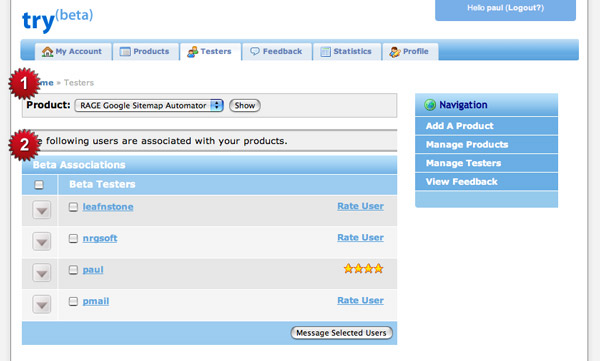Tick the checkbox beside nrgsoft
Screen dimensions: 600x361
[x=73, y=238]
